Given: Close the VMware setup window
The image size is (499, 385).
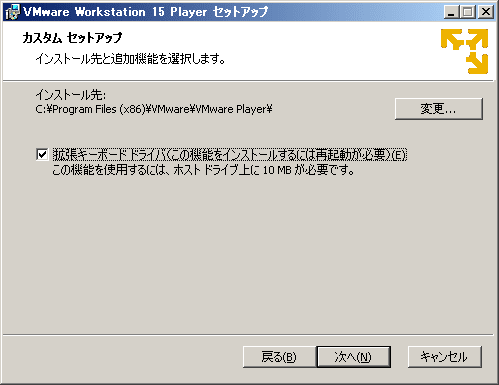Looking at the screenshot, I should 486,12.
